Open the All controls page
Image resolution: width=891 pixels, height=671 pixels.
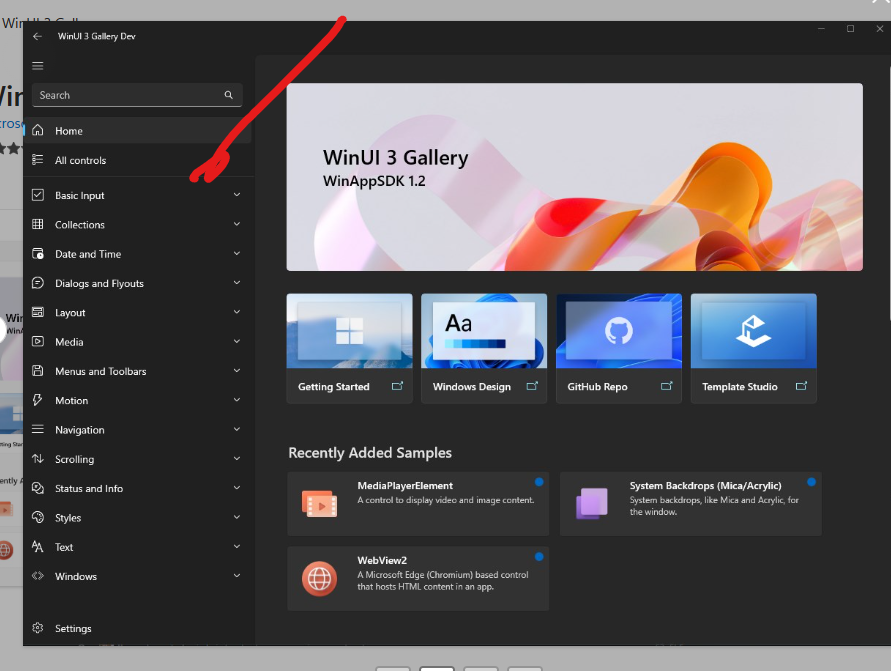(138, 160)
